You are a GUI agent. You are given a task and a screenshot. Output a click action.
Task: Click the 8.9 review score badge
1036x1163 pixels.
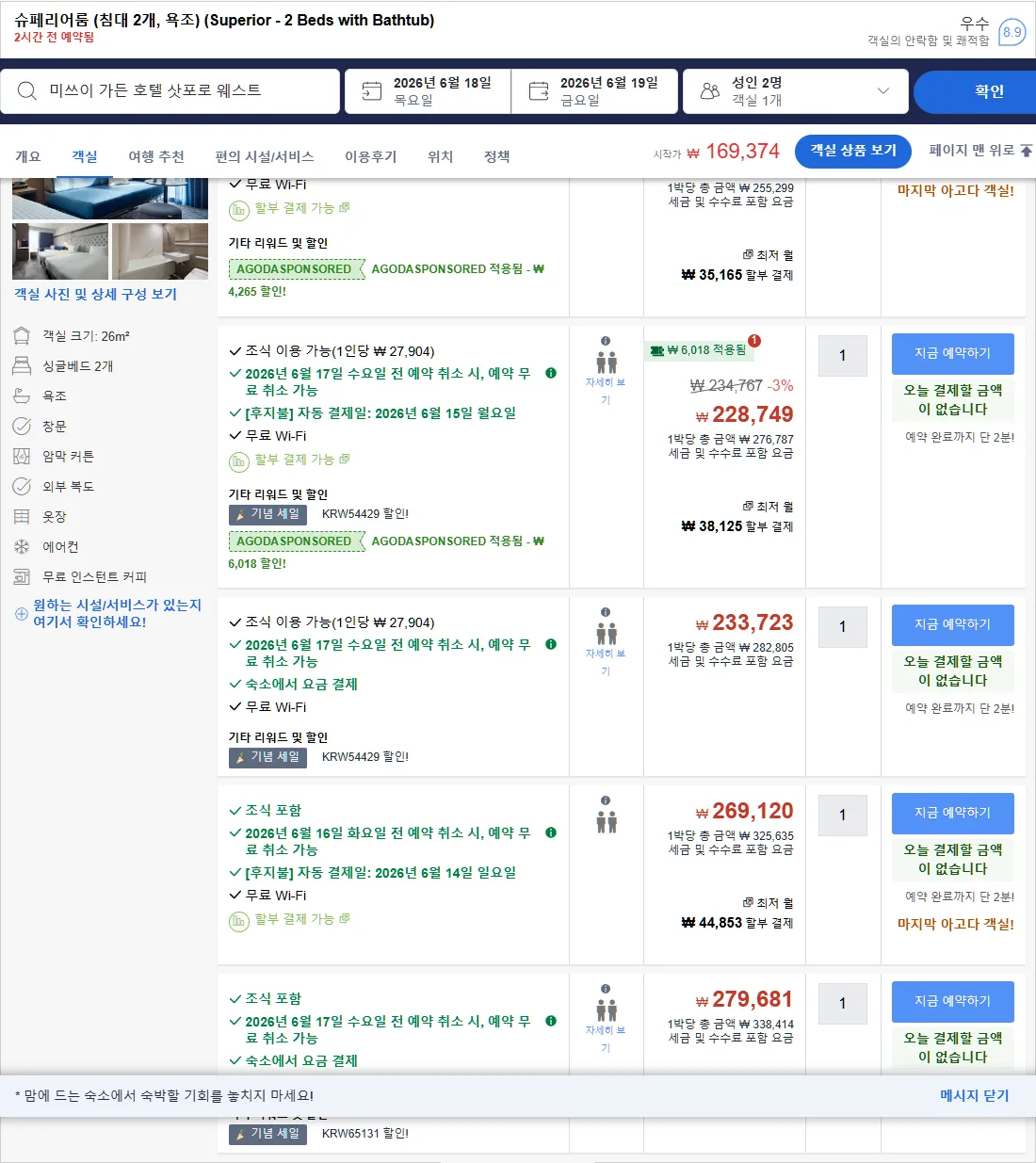pyautogui.click(x=1012, y=32)
